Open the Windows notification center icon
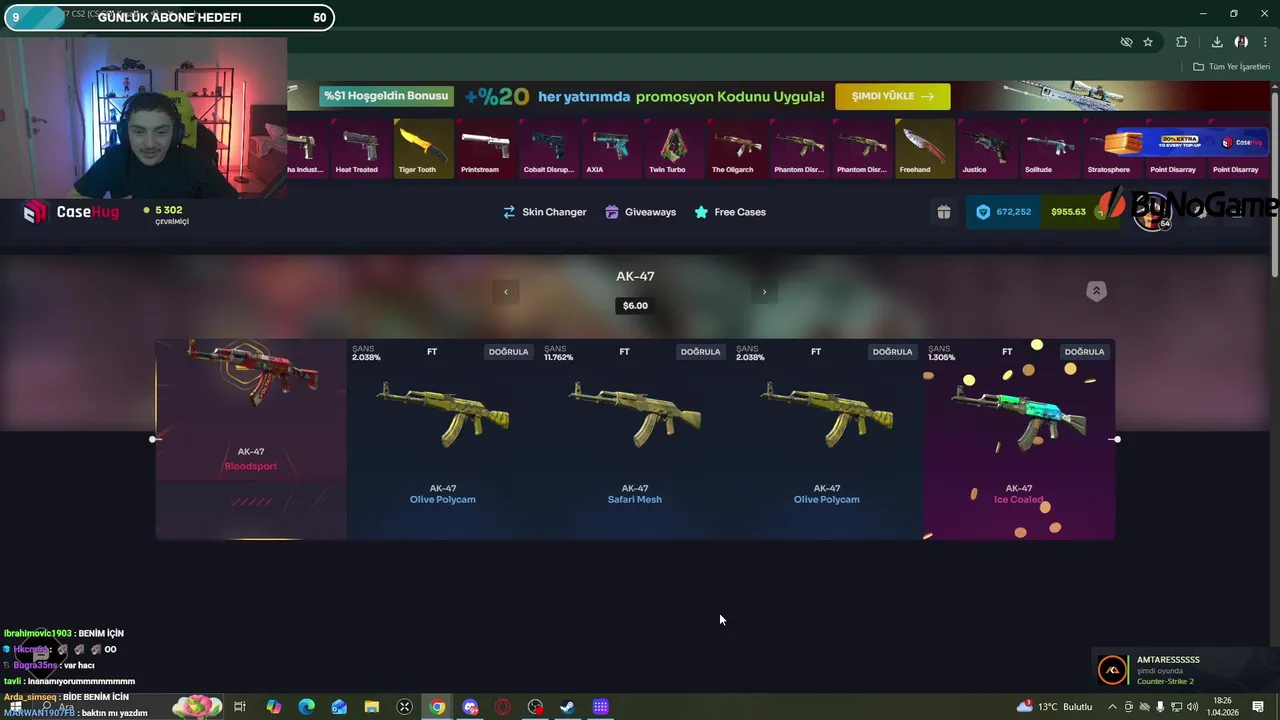 point(1258,707)
